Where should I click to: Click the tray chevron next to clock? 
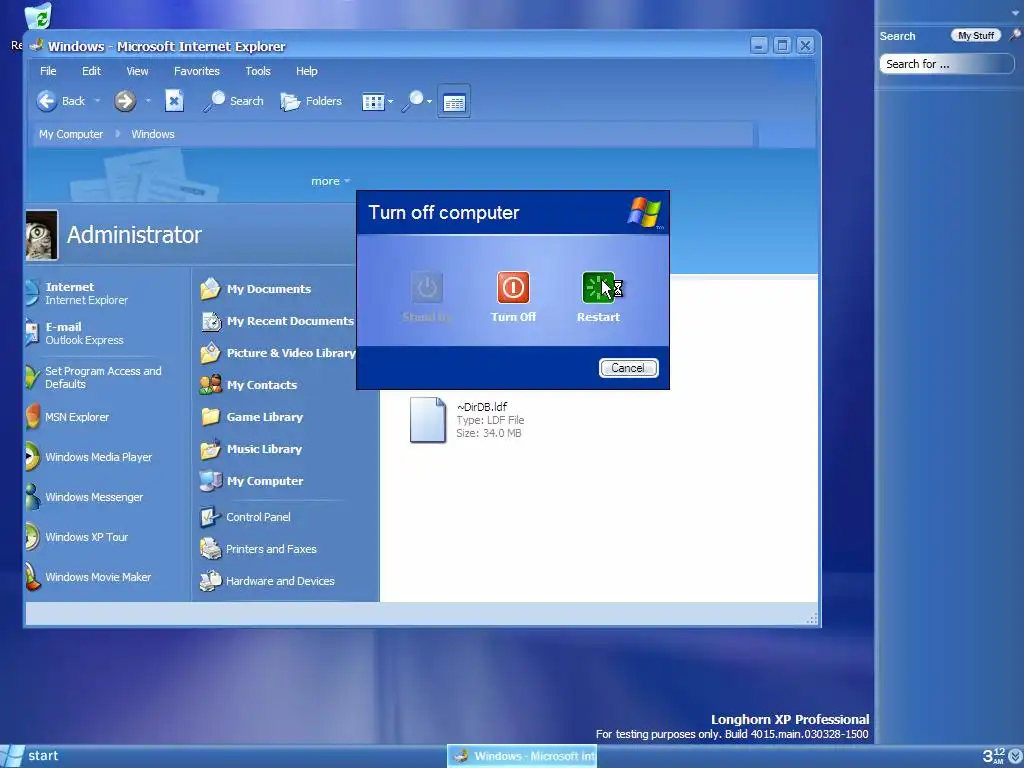pos(1016,756)
